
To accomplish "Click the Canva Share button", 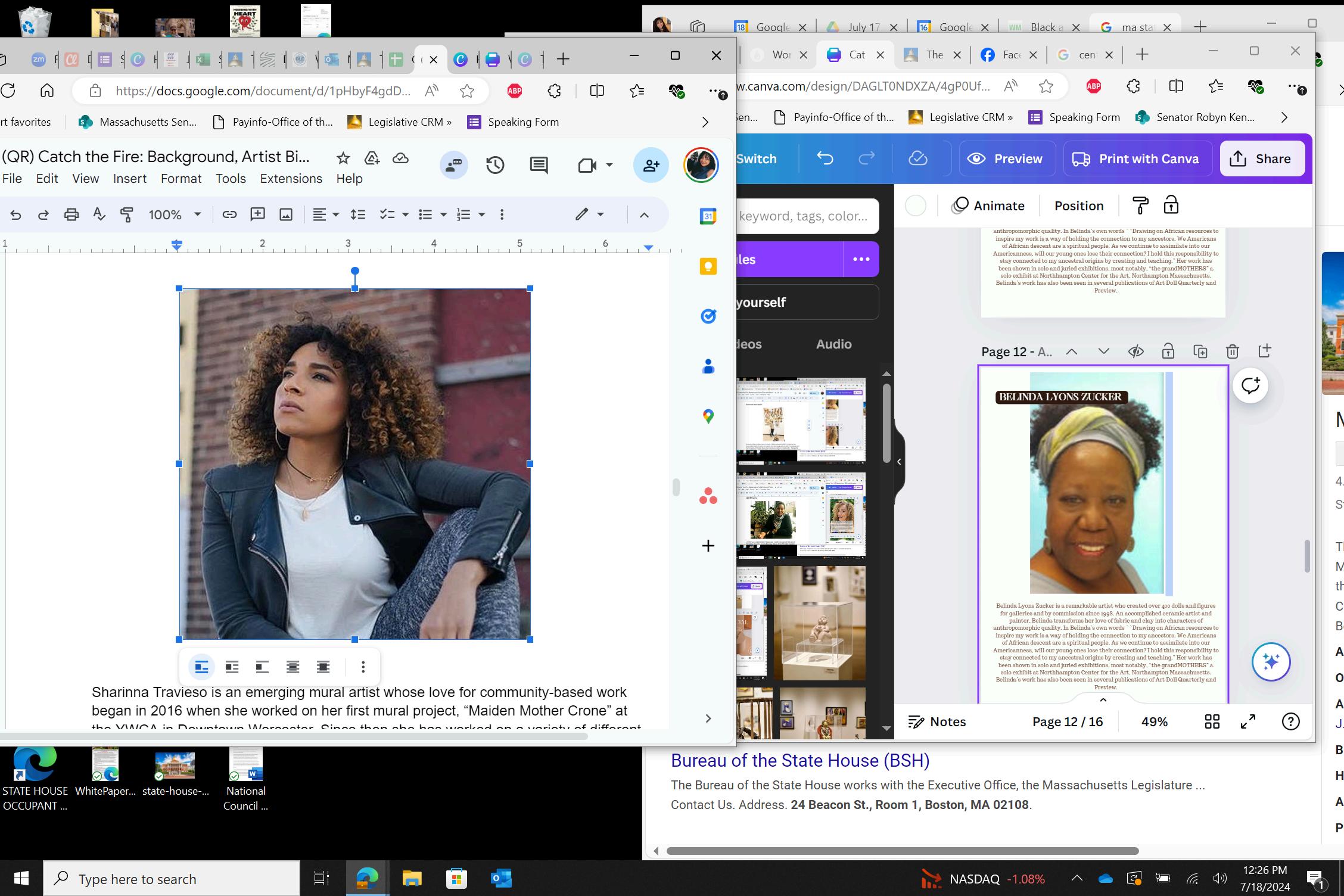I will point(1262,158).
